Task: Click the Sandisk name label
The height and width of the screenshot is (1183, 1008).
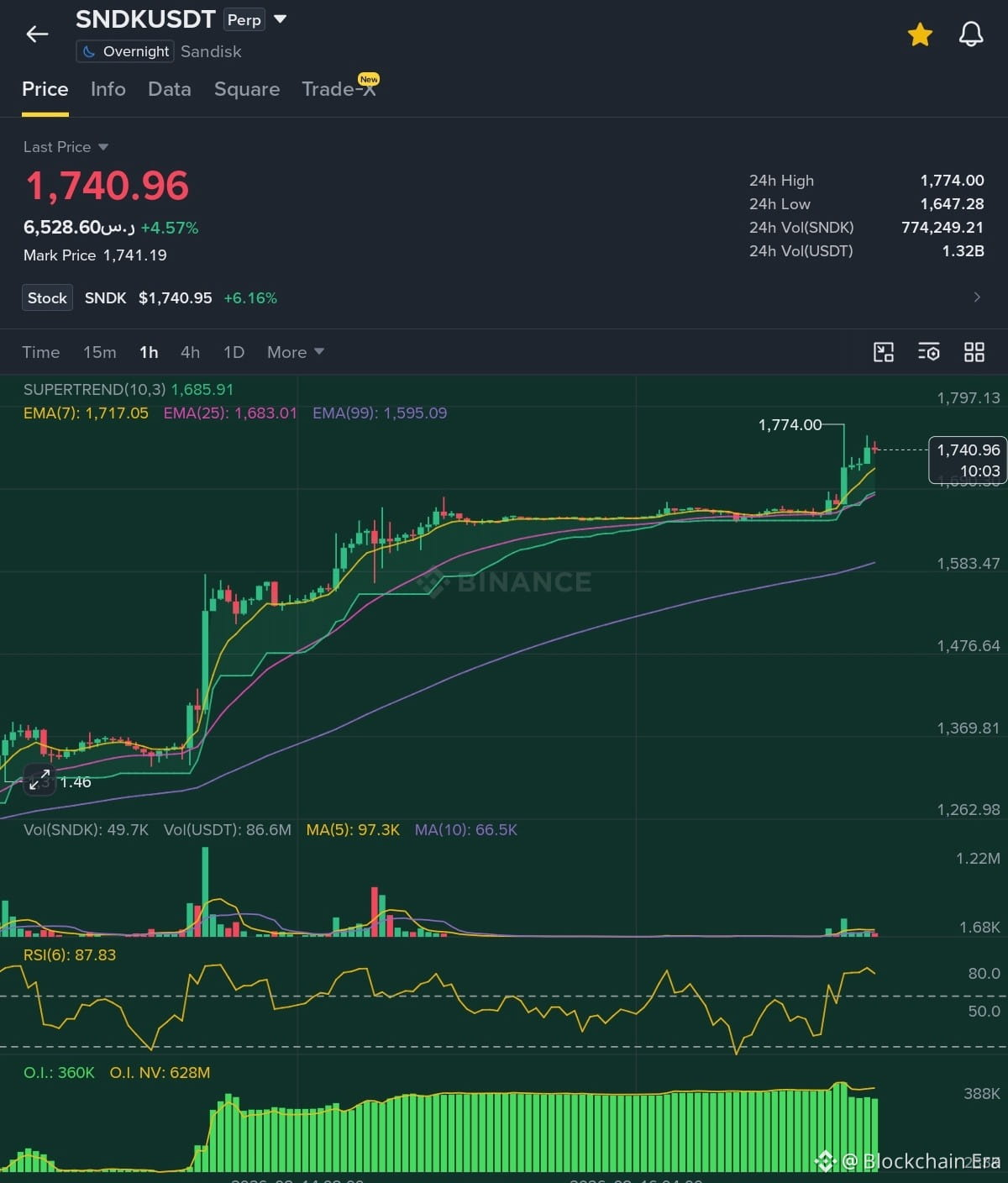Action: [211, 52]
